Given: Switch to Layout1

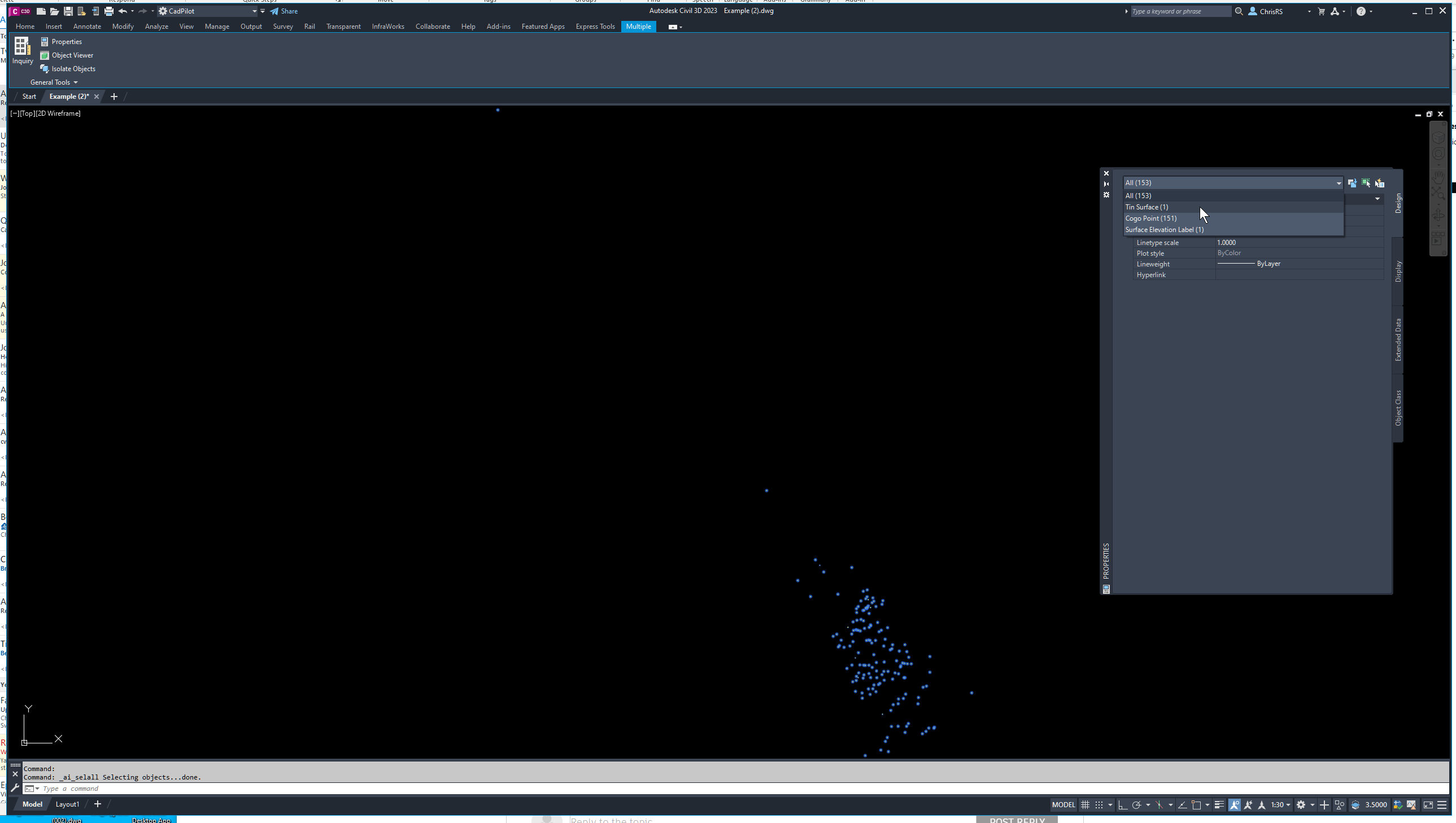Looking at the screenshot, I should (67, 804).
